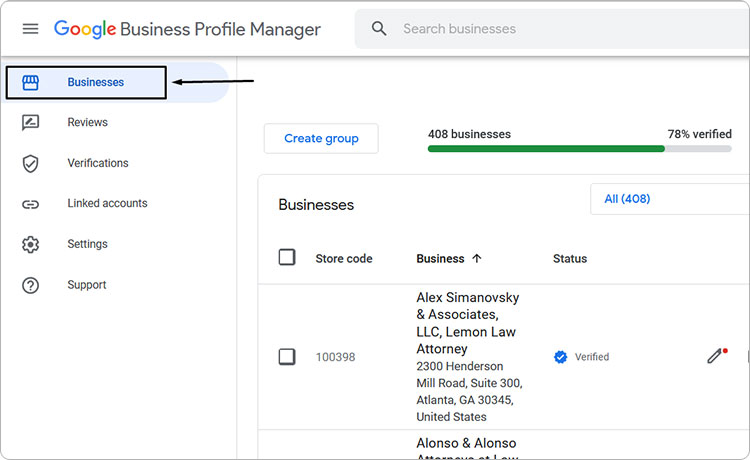The image size is (750, 460).
Task: Focus the Search businesses field
Action: (x=552, y=29)
